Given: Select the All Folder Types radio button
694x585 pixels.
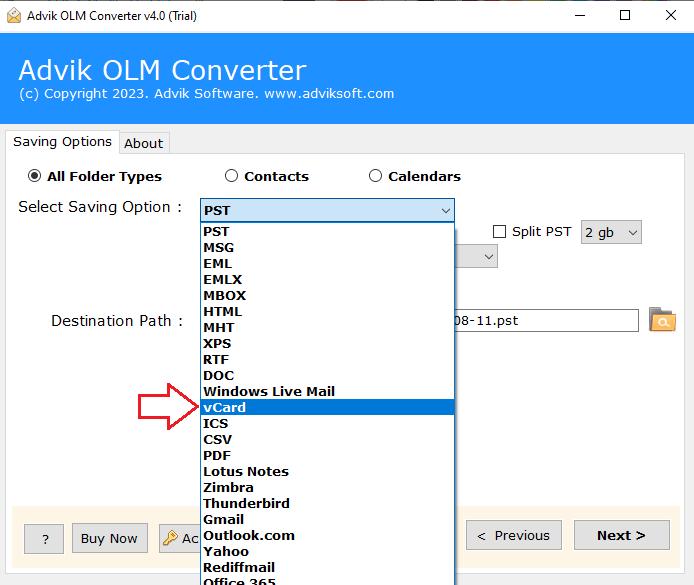Looking at the screenshot, I should (35, 176).
